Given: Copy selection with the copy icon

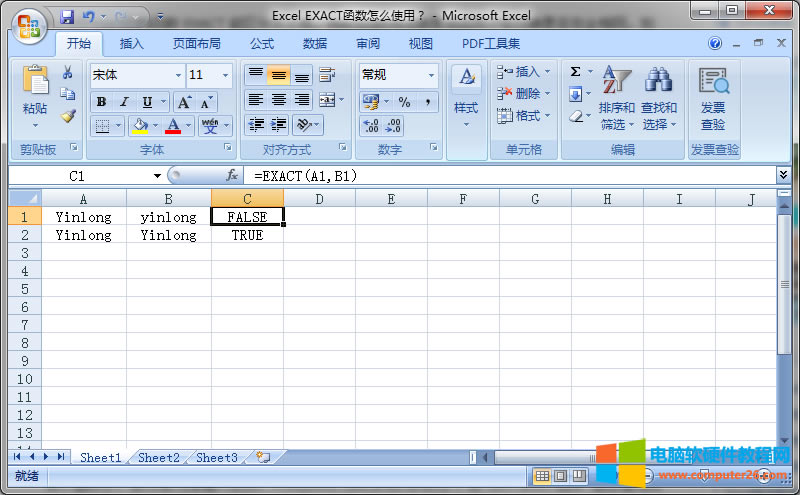Looking at the screenshot, I should [x=67, y=94].
